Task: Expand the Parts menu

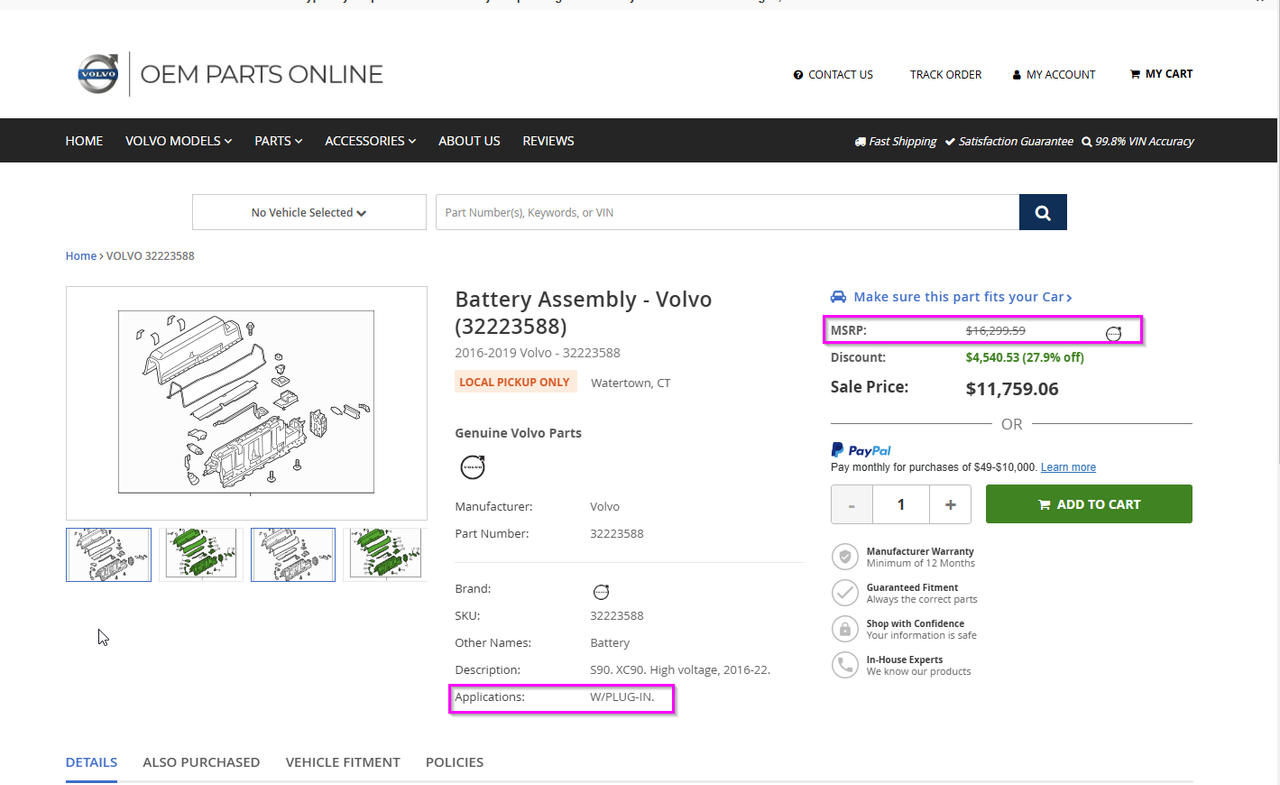Action: 278,141
